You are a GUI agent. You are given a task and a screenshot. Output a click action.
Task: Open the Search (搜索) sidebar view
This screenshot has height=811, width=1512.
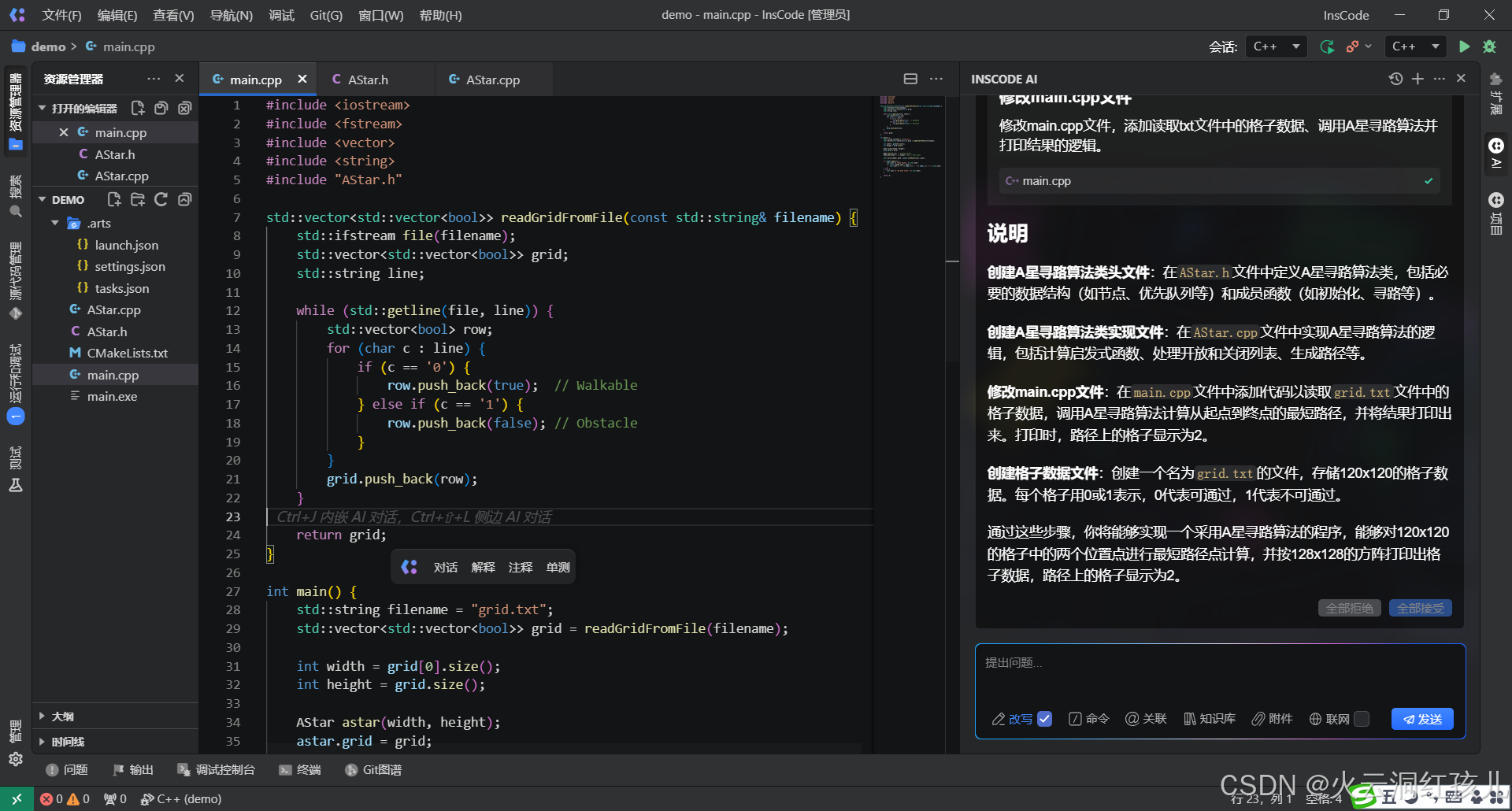coord(16,195)
